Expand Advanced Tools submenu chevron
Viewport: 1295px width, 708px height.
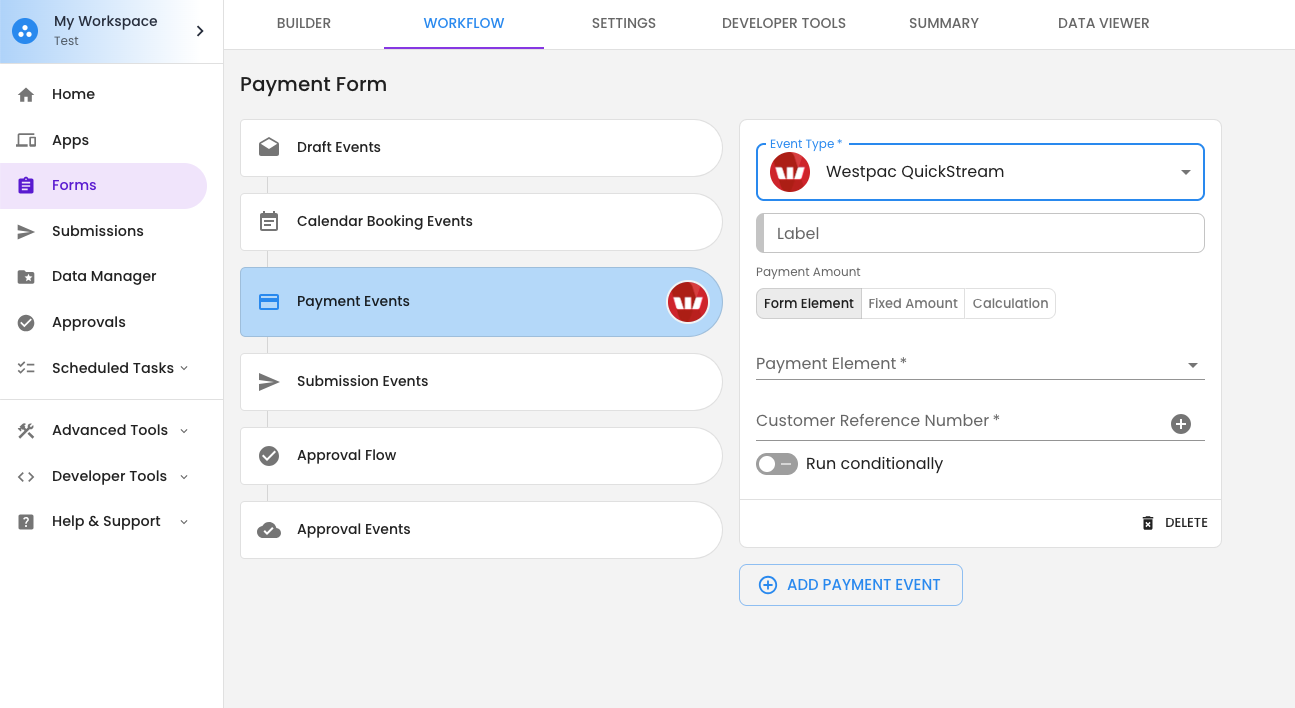coord(184,430)
